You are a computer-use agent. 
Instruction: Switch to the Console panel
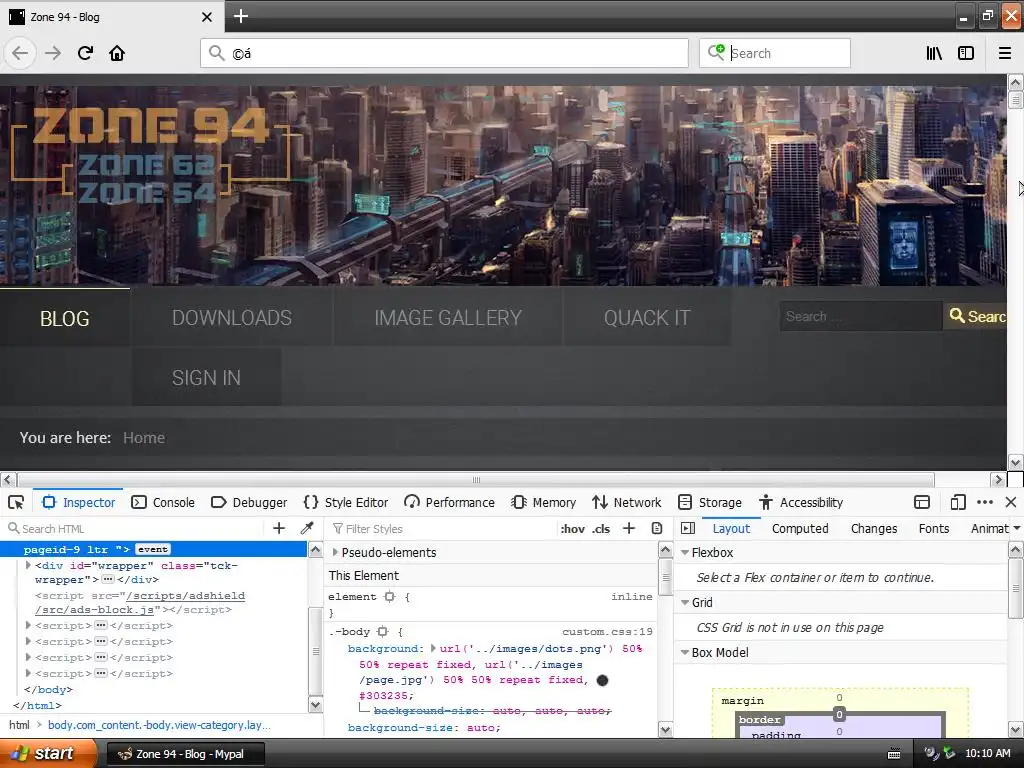pyautogui.click(x=163, y=502)
